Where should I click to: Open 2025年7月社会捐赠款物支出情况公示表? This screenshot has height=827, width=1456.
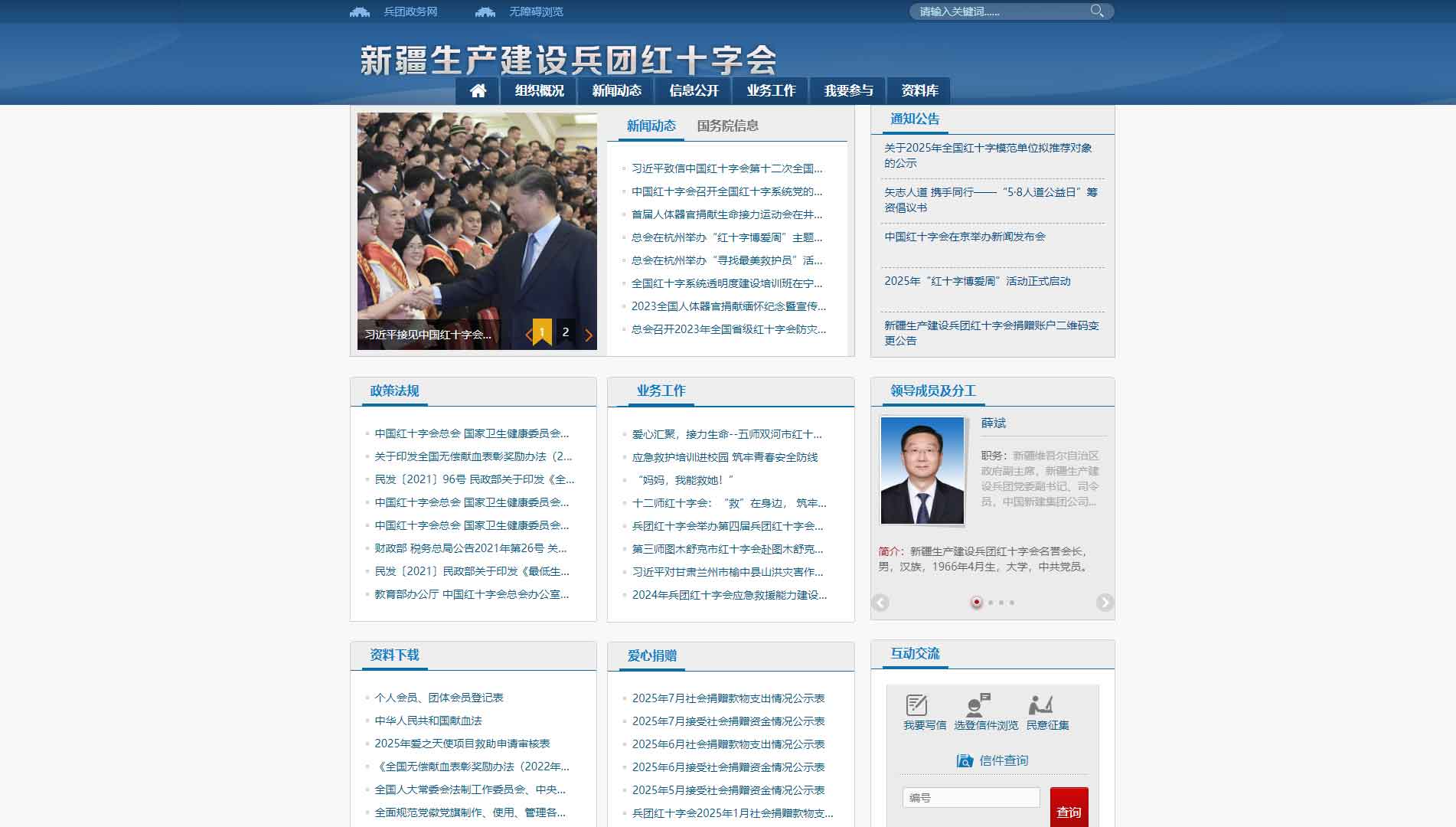pyautogui.click(x=729, y=698)
